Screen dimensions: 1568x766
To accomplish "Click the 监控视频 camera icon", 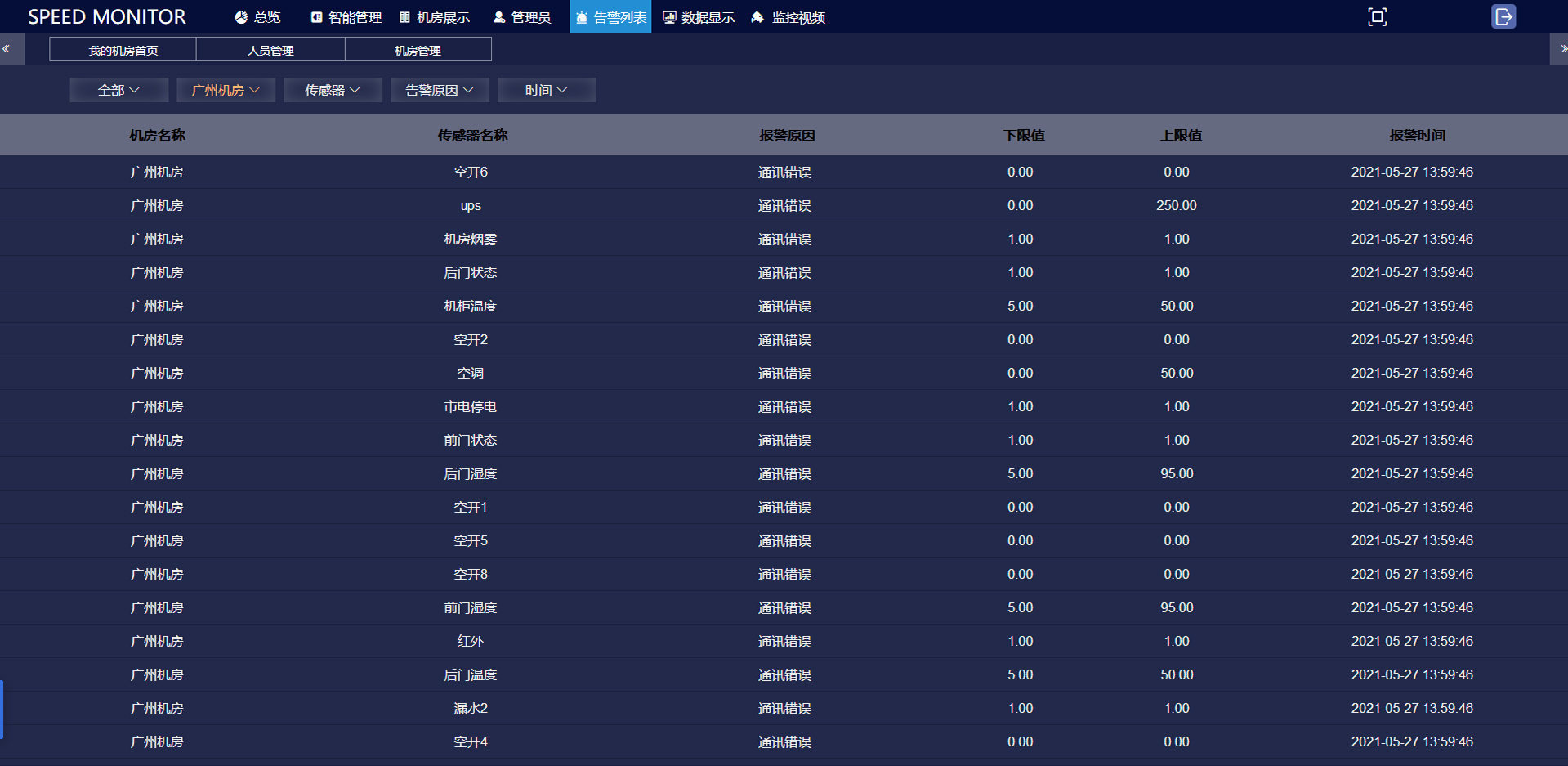I will tap(757, 17).
